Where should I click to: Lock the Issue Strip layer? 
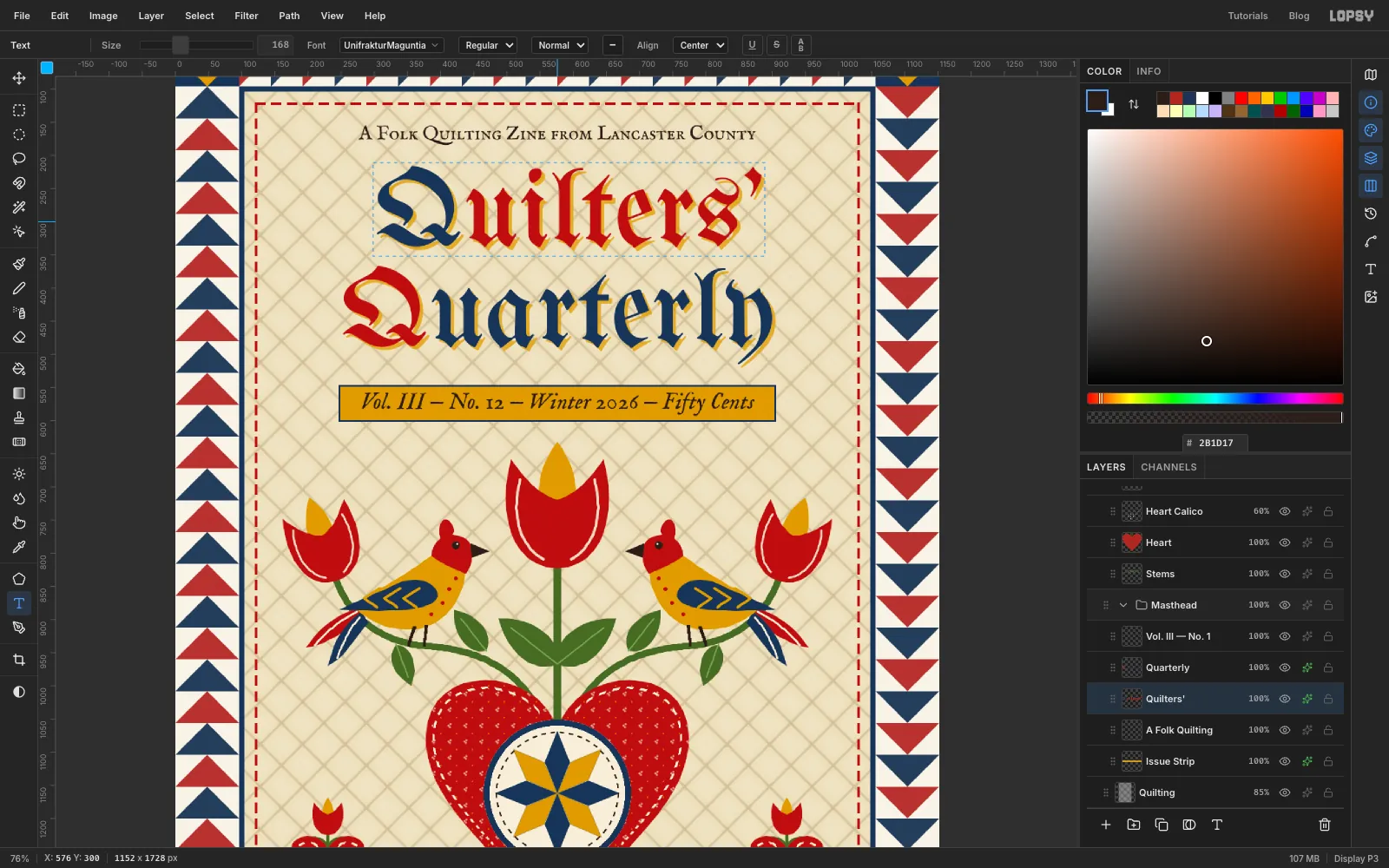(1328, 761)
